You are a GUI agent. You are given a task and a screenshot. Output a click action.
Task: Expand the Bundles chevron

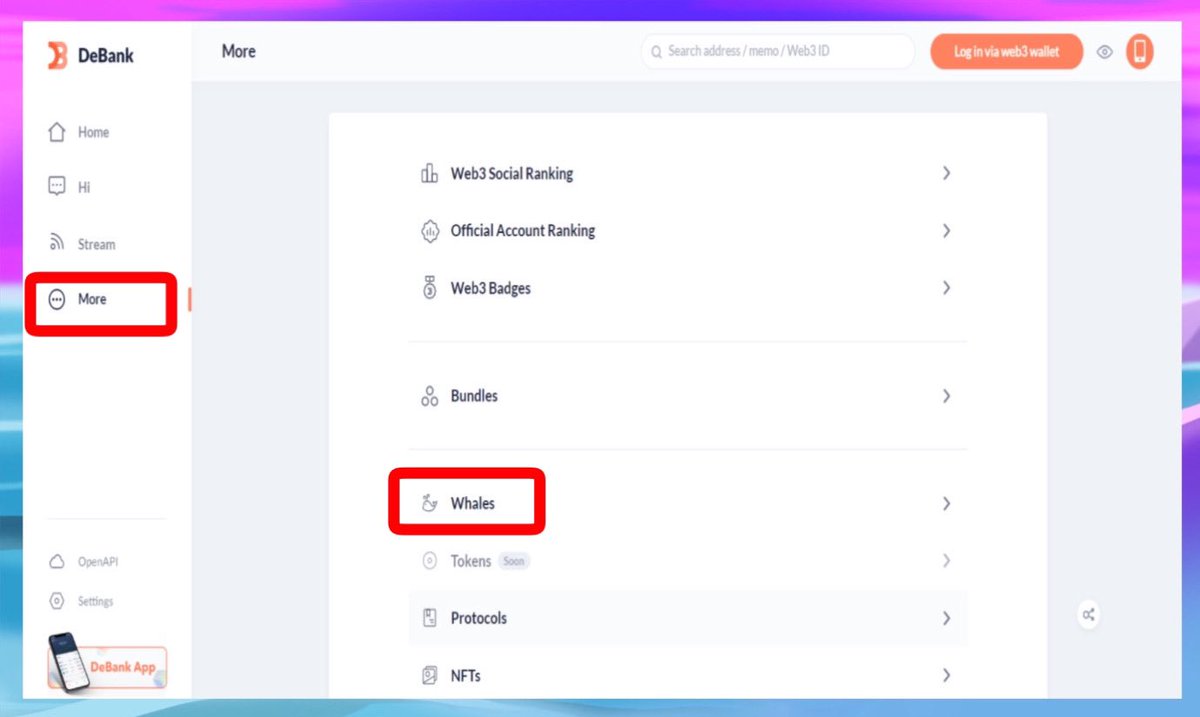(946, 395)
